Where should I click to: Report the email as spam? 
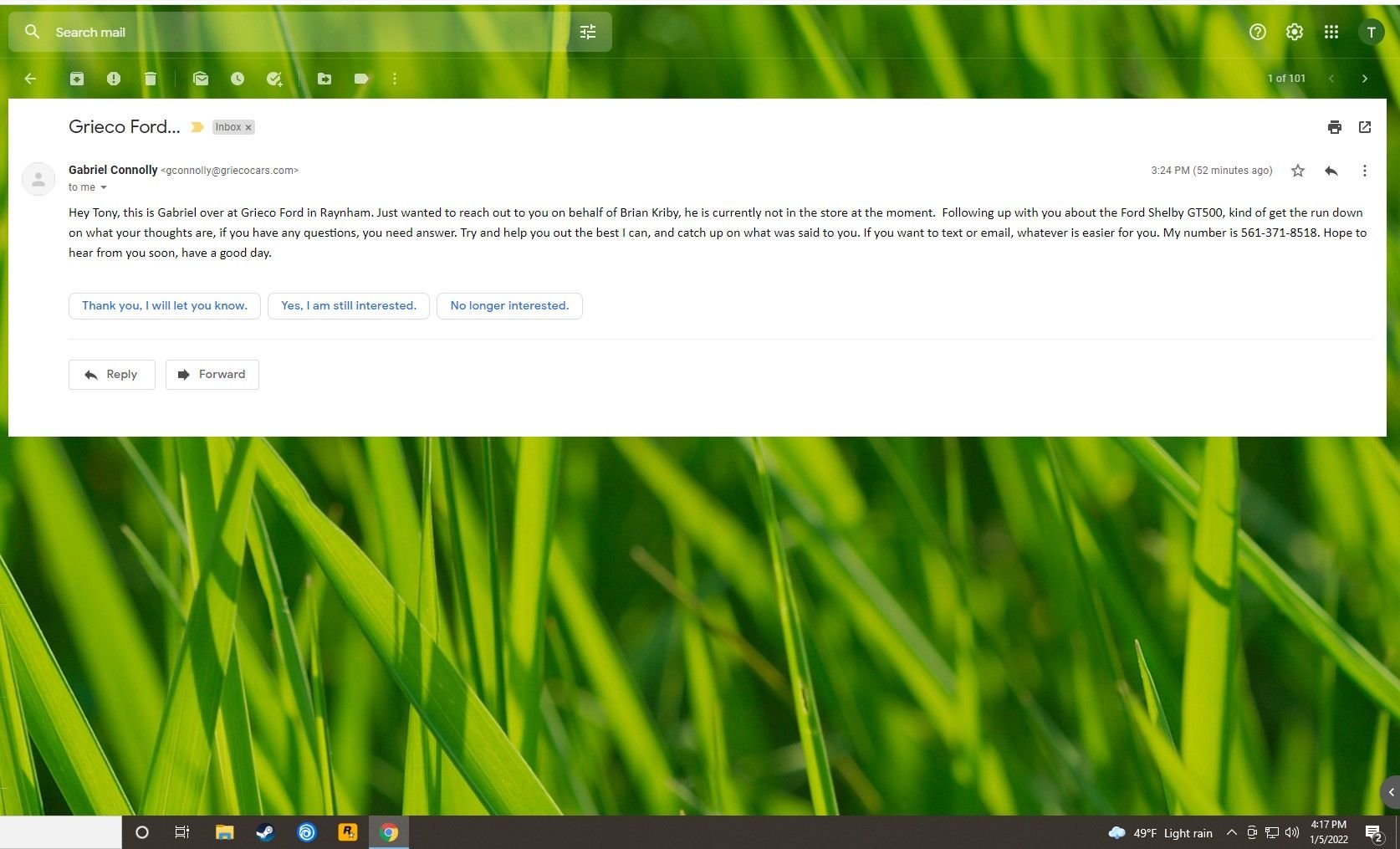tap(114, 79)
